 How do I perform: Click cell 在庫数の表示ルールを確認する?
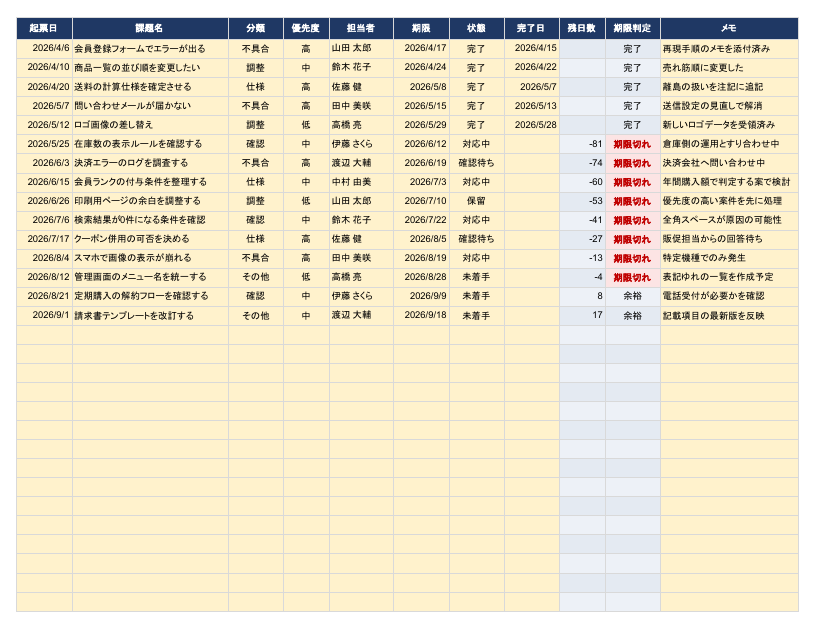click(x=150, y=144)
